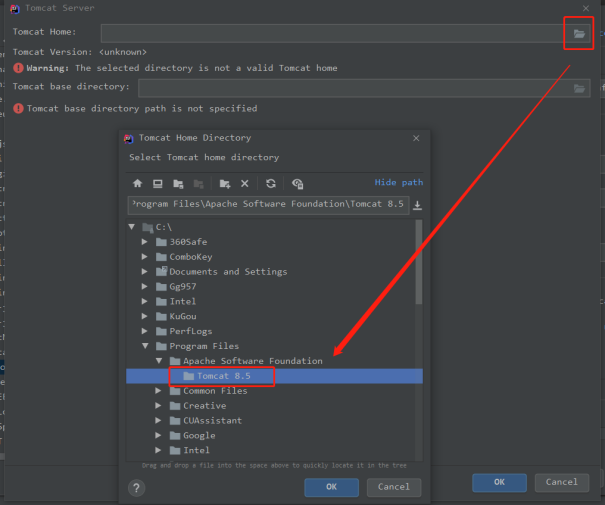
Task: Click OK in the Tomcat Server dialog
Action: coord(499,482)
